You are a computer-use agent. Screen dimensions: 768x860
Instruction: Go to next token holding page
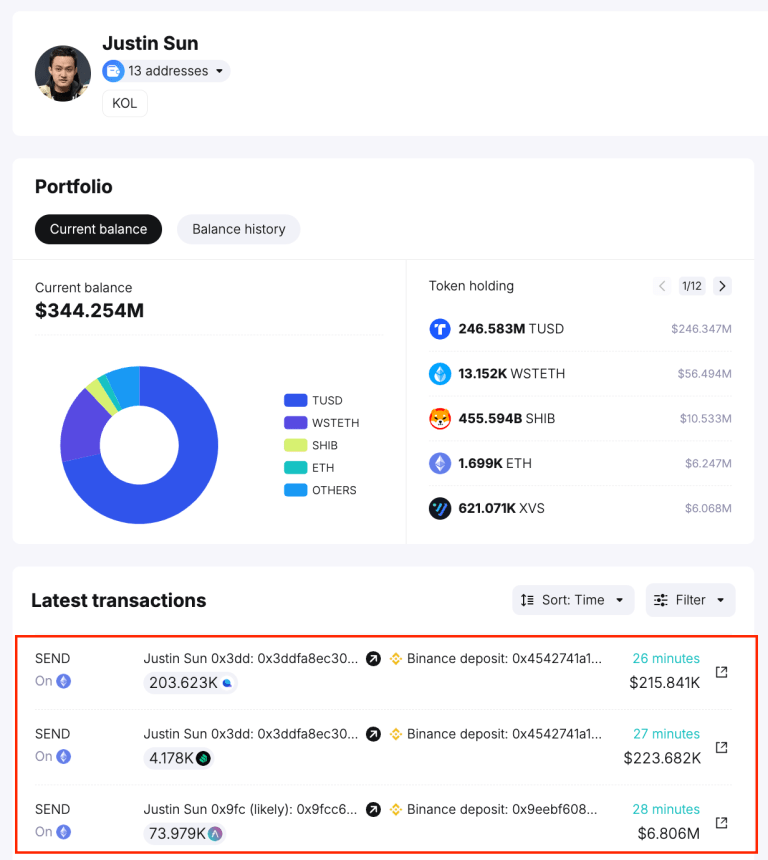point(722,286)
